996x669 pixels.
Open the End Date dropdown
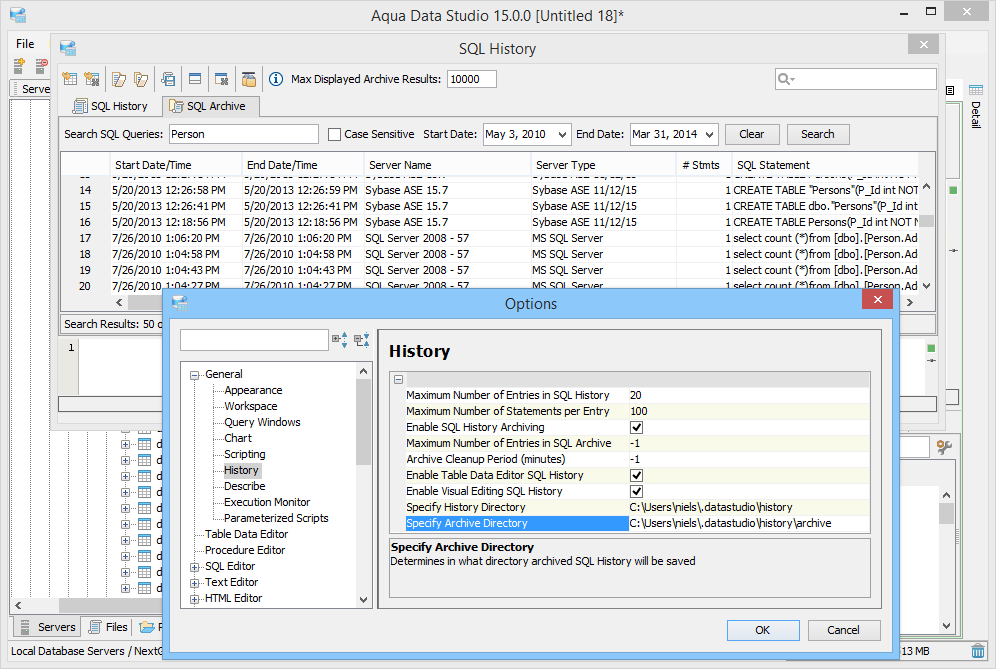click(x=710, y=135)
